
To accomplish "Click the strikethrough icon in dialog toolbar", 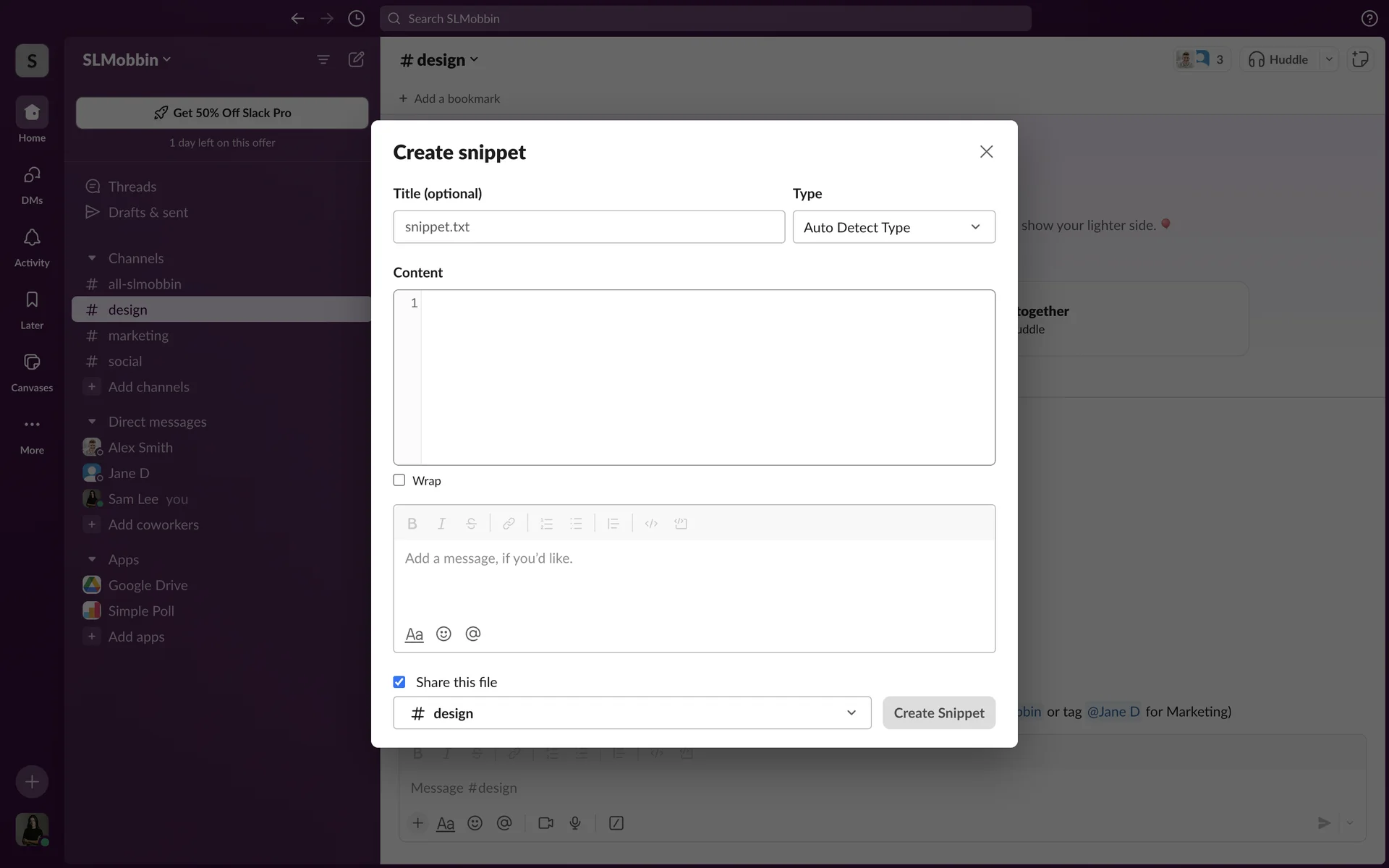I will (471, 524).
